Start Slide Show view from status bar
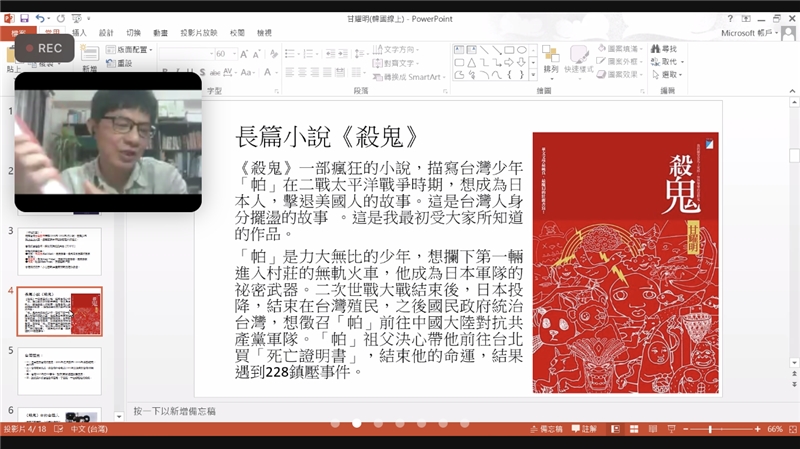This screenshot has width=800, height=449. click(671, 429)
